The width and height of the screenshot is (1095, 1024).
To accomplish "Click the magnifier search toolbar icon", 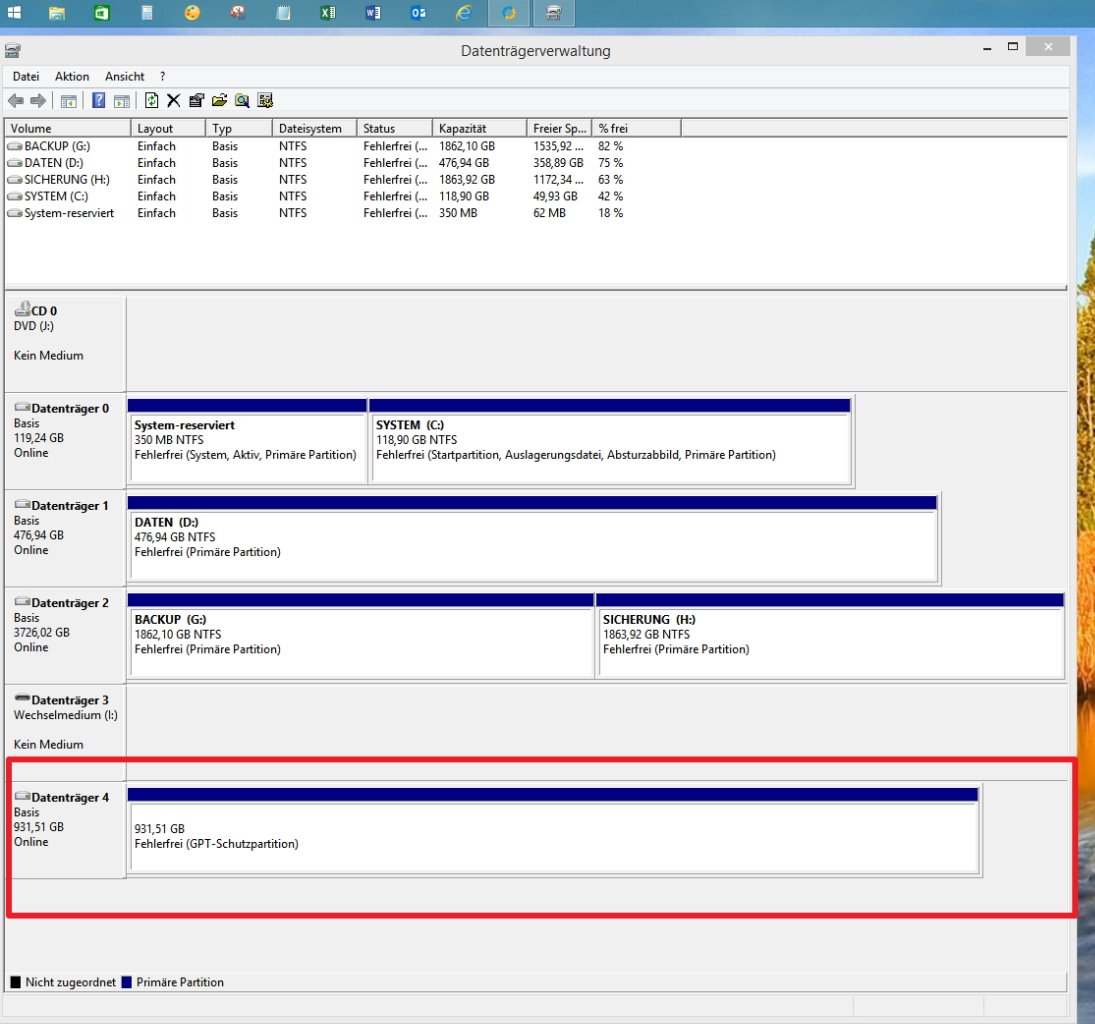I will pyautogui.click(x=241, y=100).
